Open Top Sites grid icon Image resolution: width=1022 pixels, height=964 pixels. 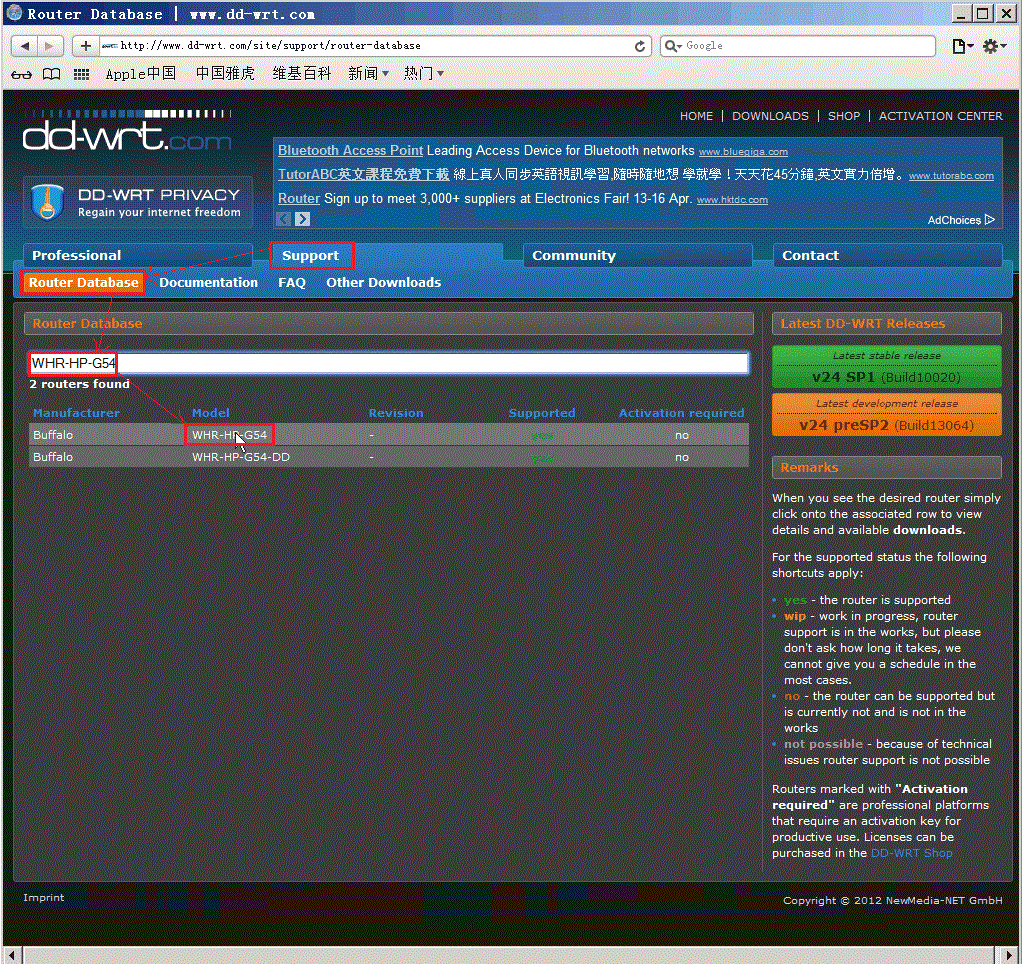(x=81, y=74)
